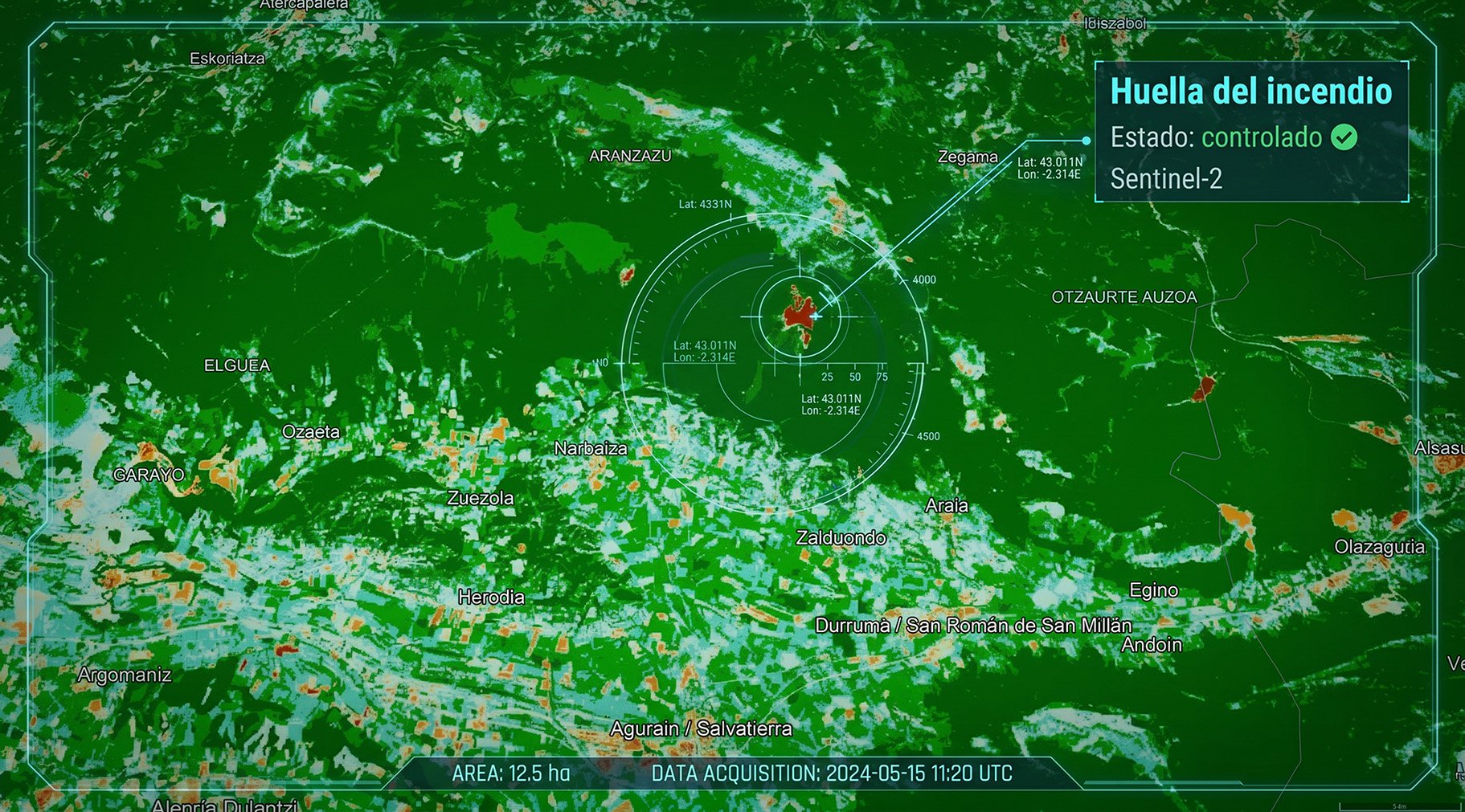Click the Sentinel-2 source label
The image size is (1465, 812).
pyautogui.click(x=1166, y=178)
